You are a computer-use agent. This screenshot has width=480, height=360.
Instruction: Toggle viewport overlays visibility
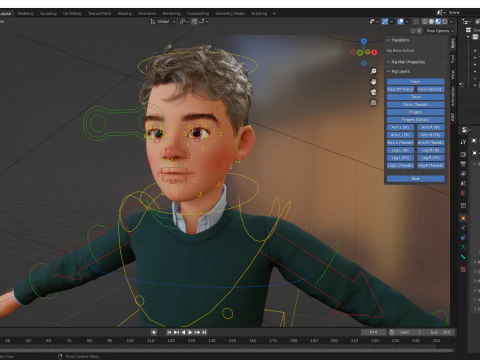pyautogui.click(x=400, y=22)
